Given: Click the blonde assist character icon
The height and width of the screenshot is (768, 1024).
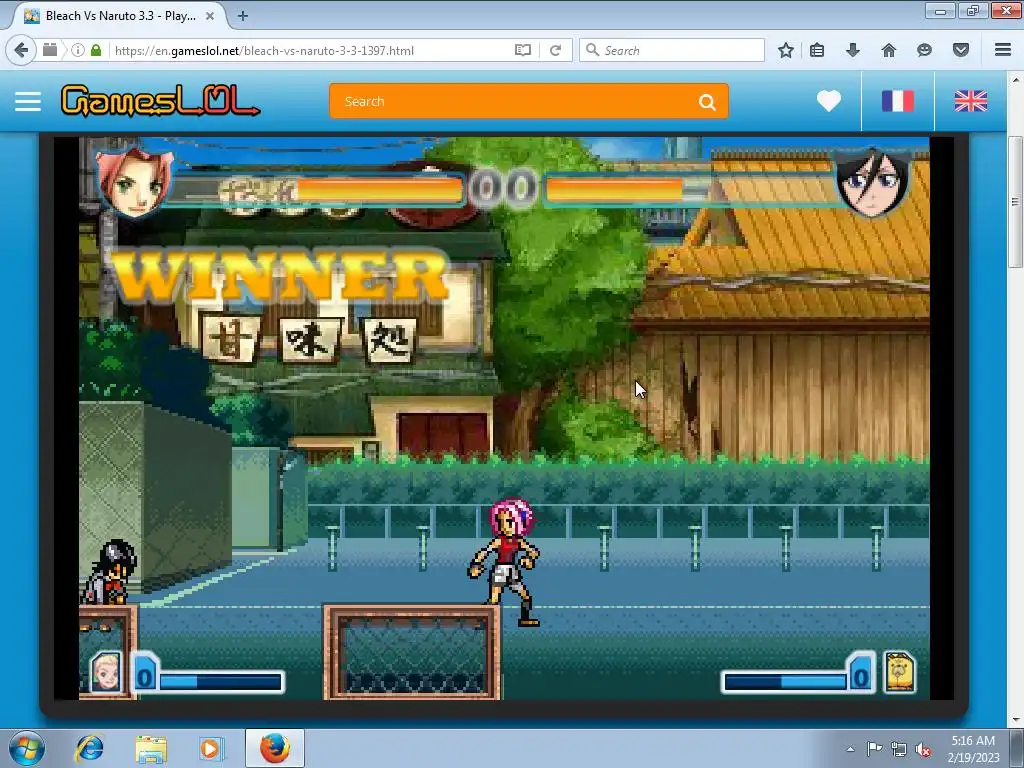Looking at the screenshot, I should tap(106, 672).
